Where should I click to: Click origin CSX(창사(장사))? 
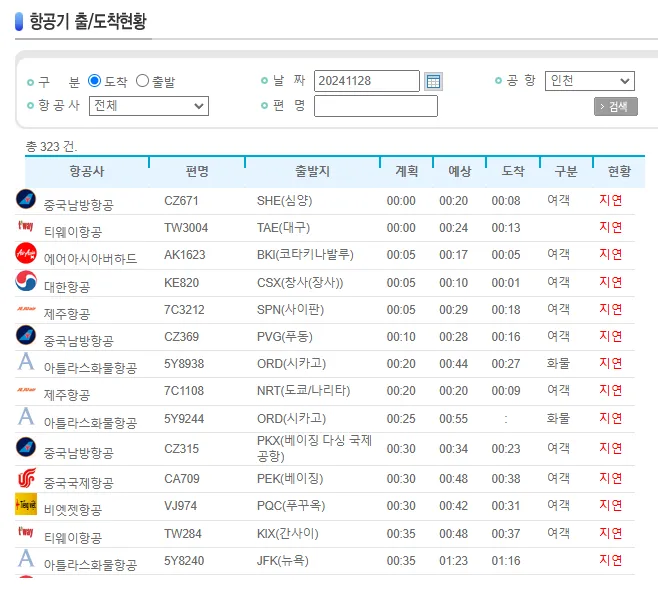tap(300, 283)
